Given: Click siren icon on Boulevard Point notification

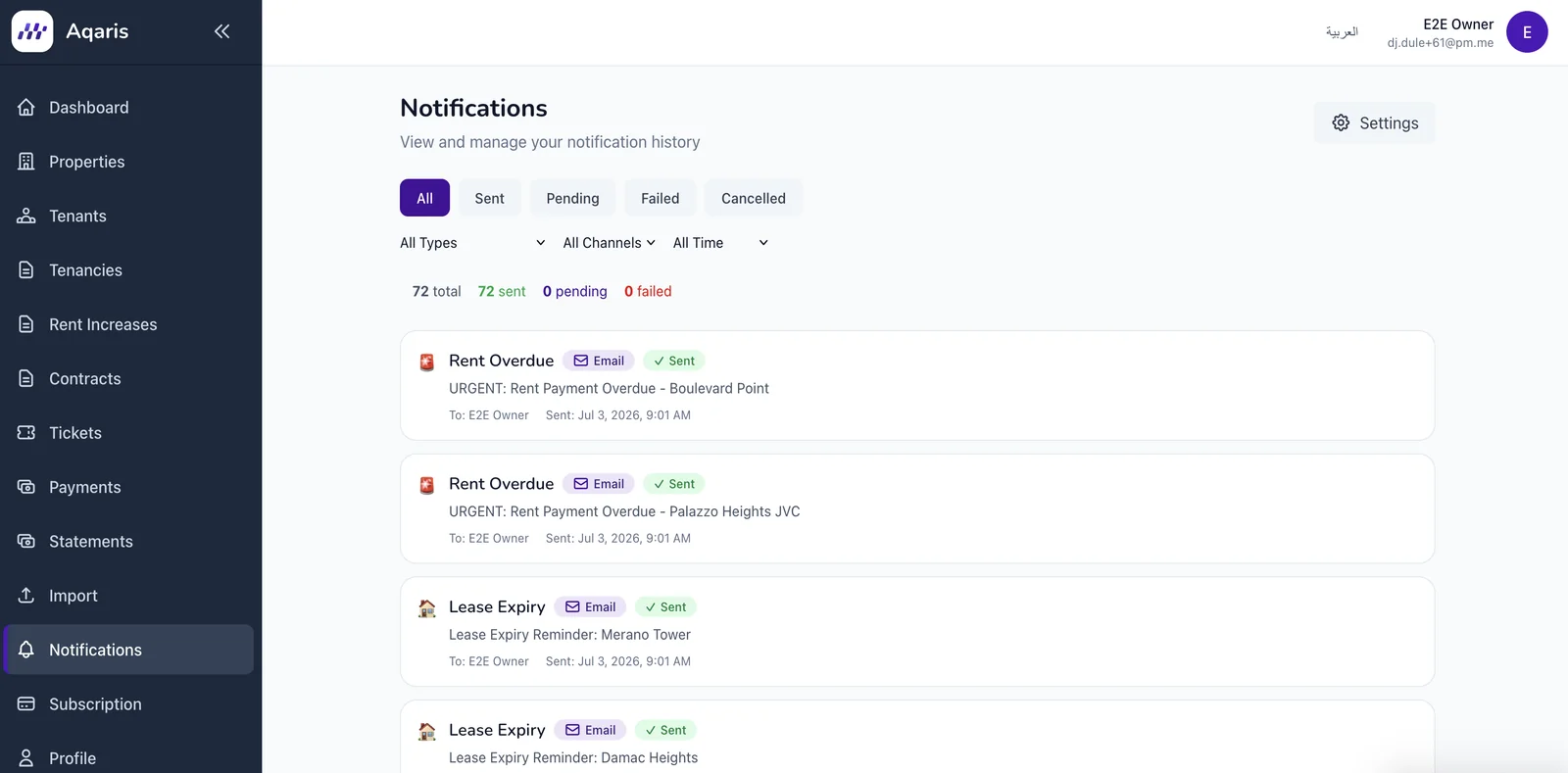Looking at the screenshot, I should point(427,362).
